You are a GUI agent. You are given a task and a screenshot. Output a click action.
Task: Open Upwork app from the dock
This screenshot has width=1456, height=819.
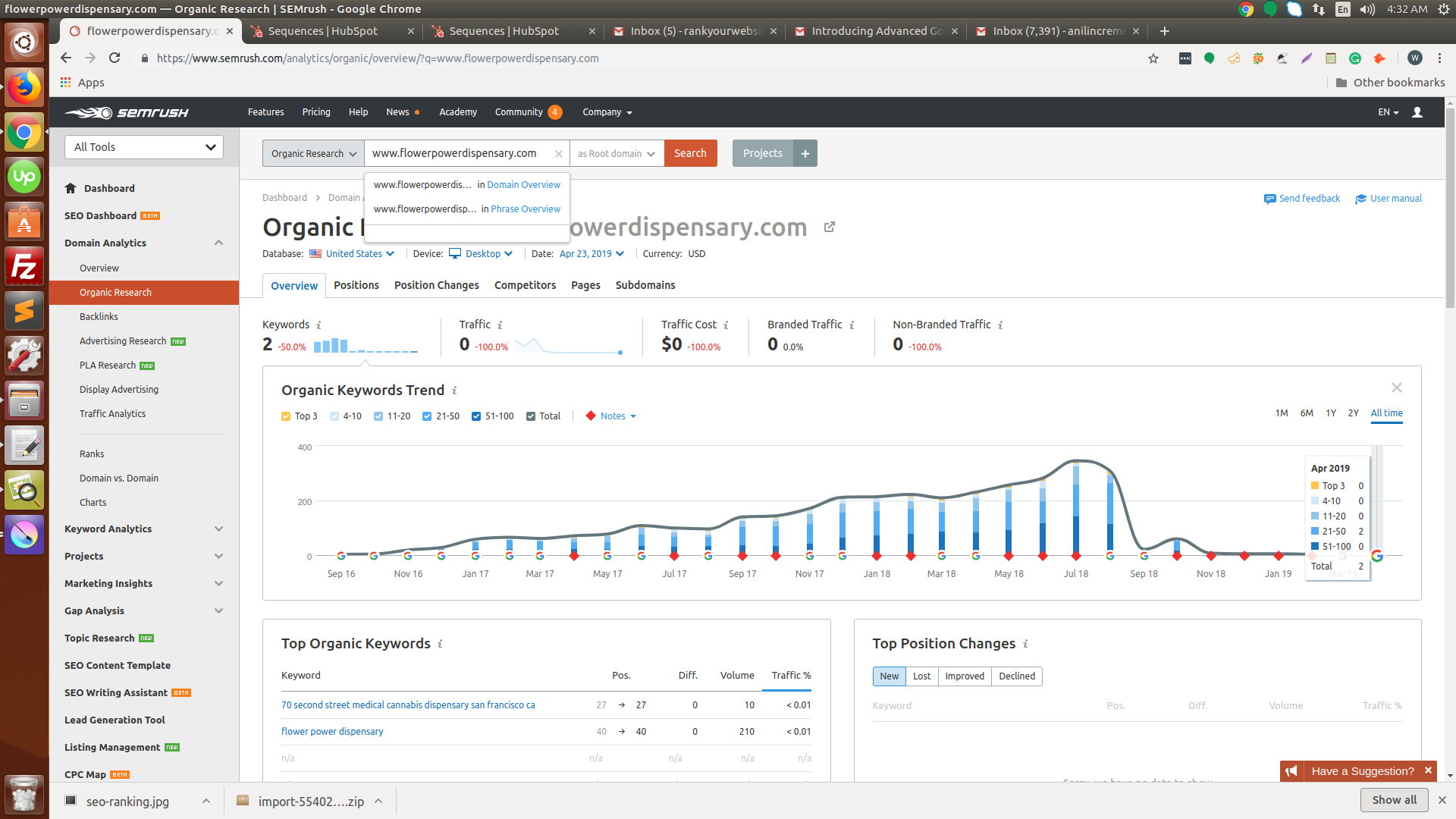pos(24,177)
